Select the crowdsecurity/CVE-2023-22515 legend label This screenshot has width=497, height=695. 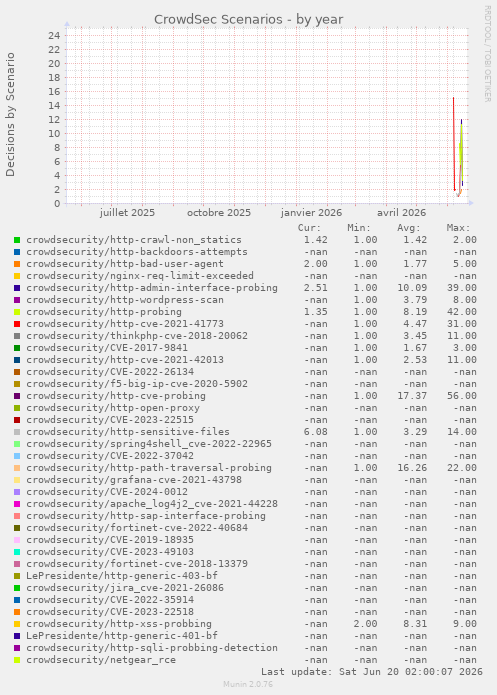pos(110,420)
